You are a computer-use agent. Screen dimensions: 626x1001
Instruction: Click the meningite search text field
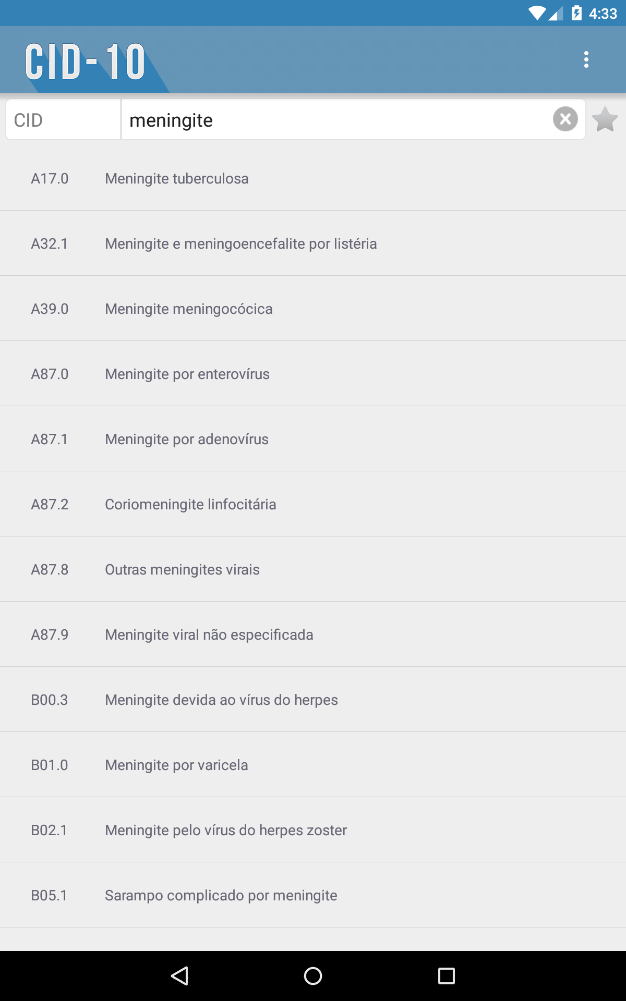click(x=335, y=120)
